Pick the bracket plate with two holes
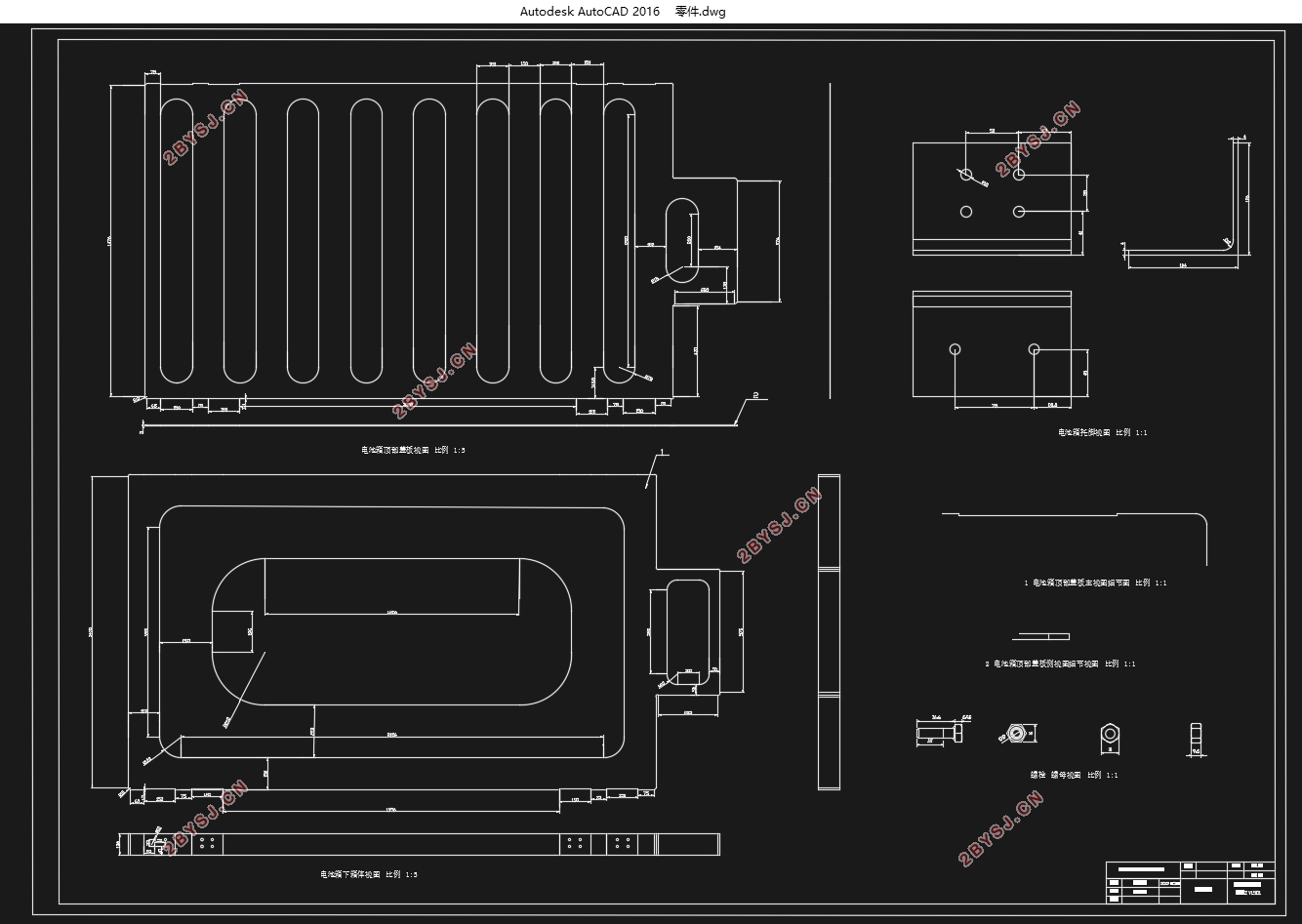Image resolution: width=1302 pixels, height=924 pixels. click(x=992, y=343)
